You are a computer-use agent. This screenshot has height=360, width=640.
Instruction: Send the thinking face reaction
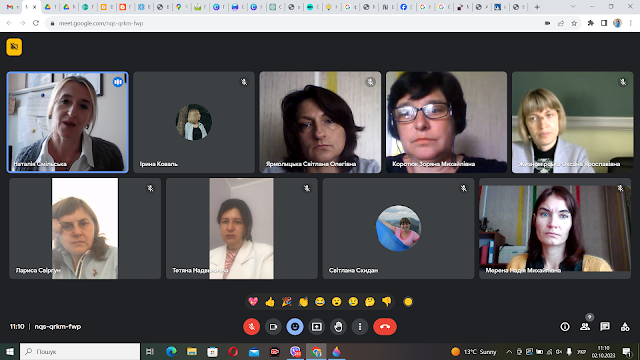point(370,302)
